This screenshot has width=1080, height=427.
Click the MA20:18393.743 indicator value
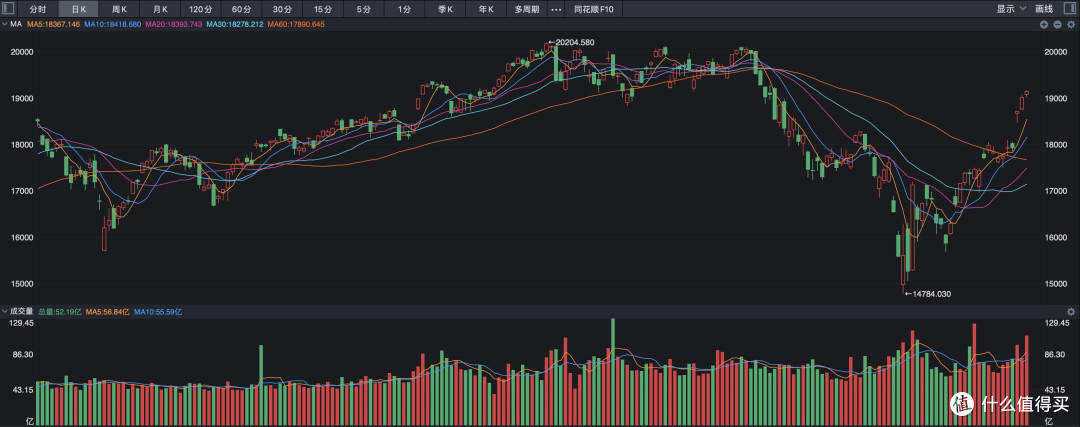coord(173,24)
